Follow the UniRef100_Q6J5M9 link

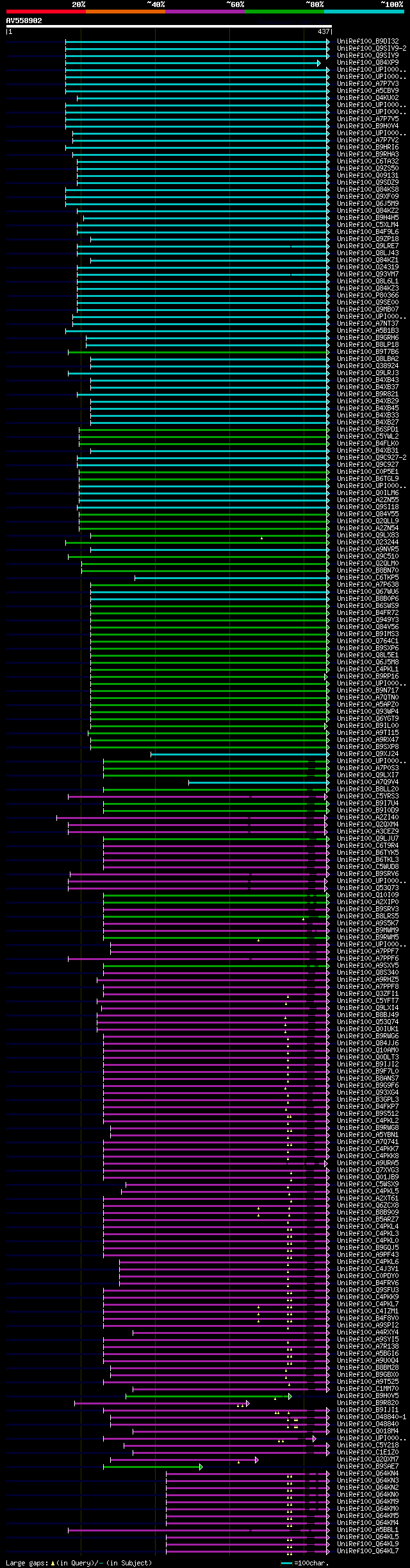(368, 204)
